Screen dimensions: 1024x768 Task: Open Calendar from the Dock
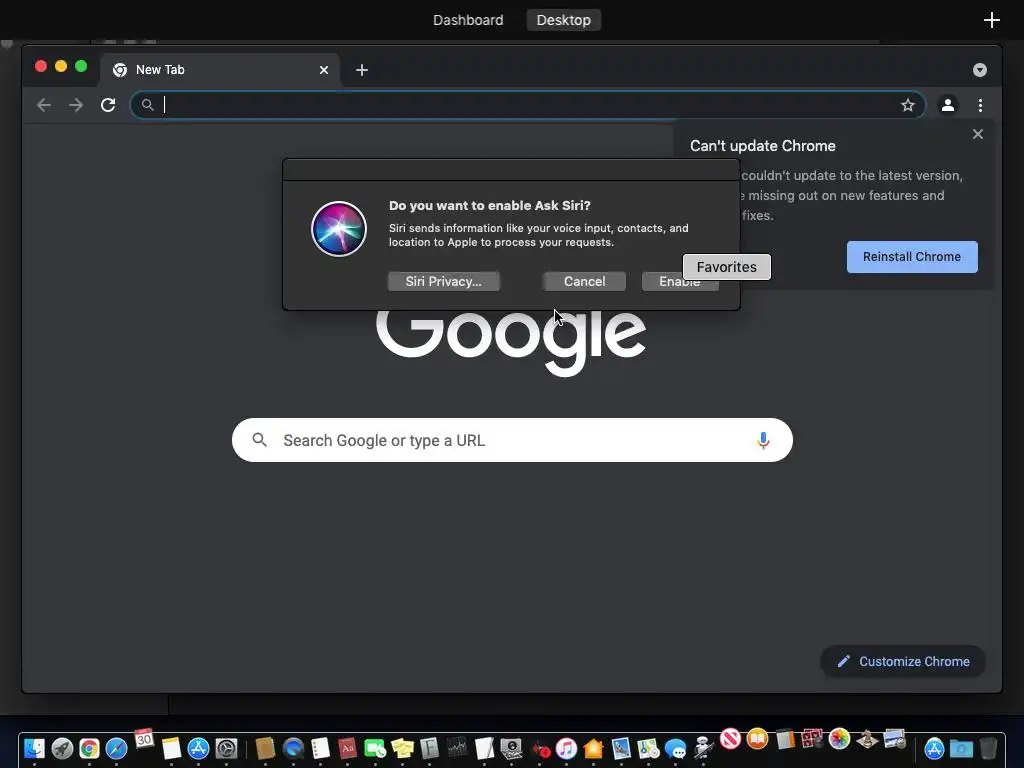pos(144,739)
